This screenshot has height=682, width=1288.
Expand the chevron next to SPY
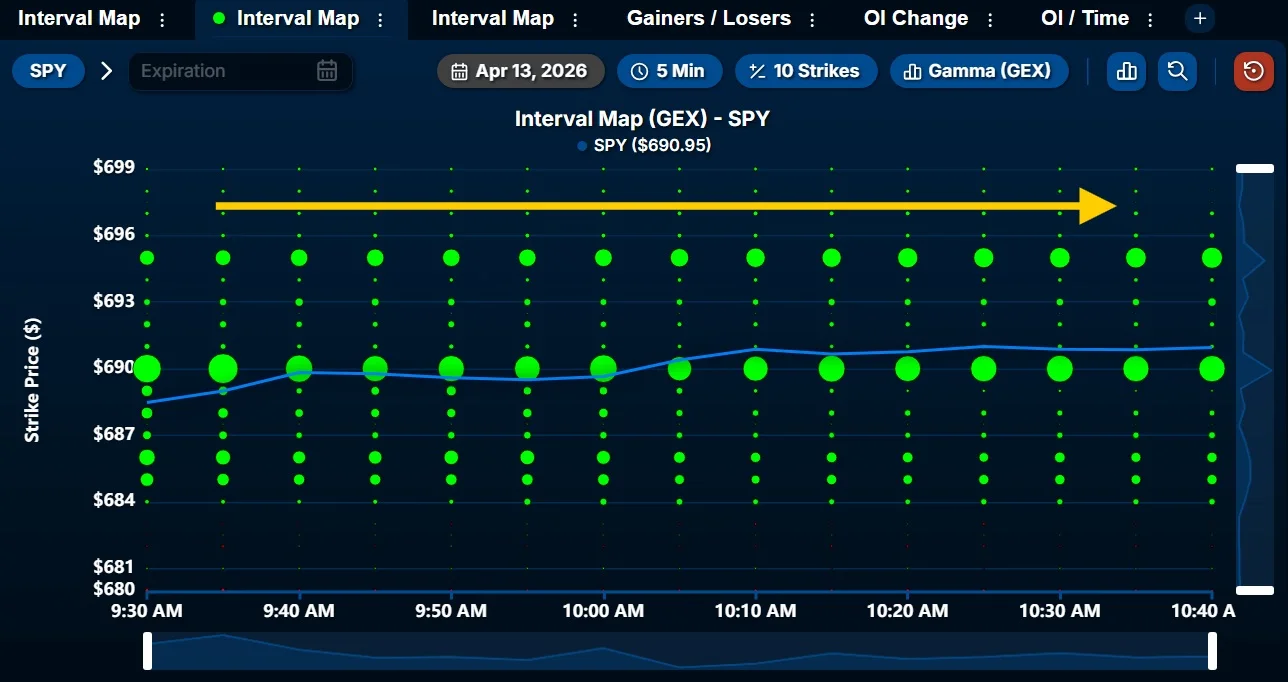pos(107,71)
